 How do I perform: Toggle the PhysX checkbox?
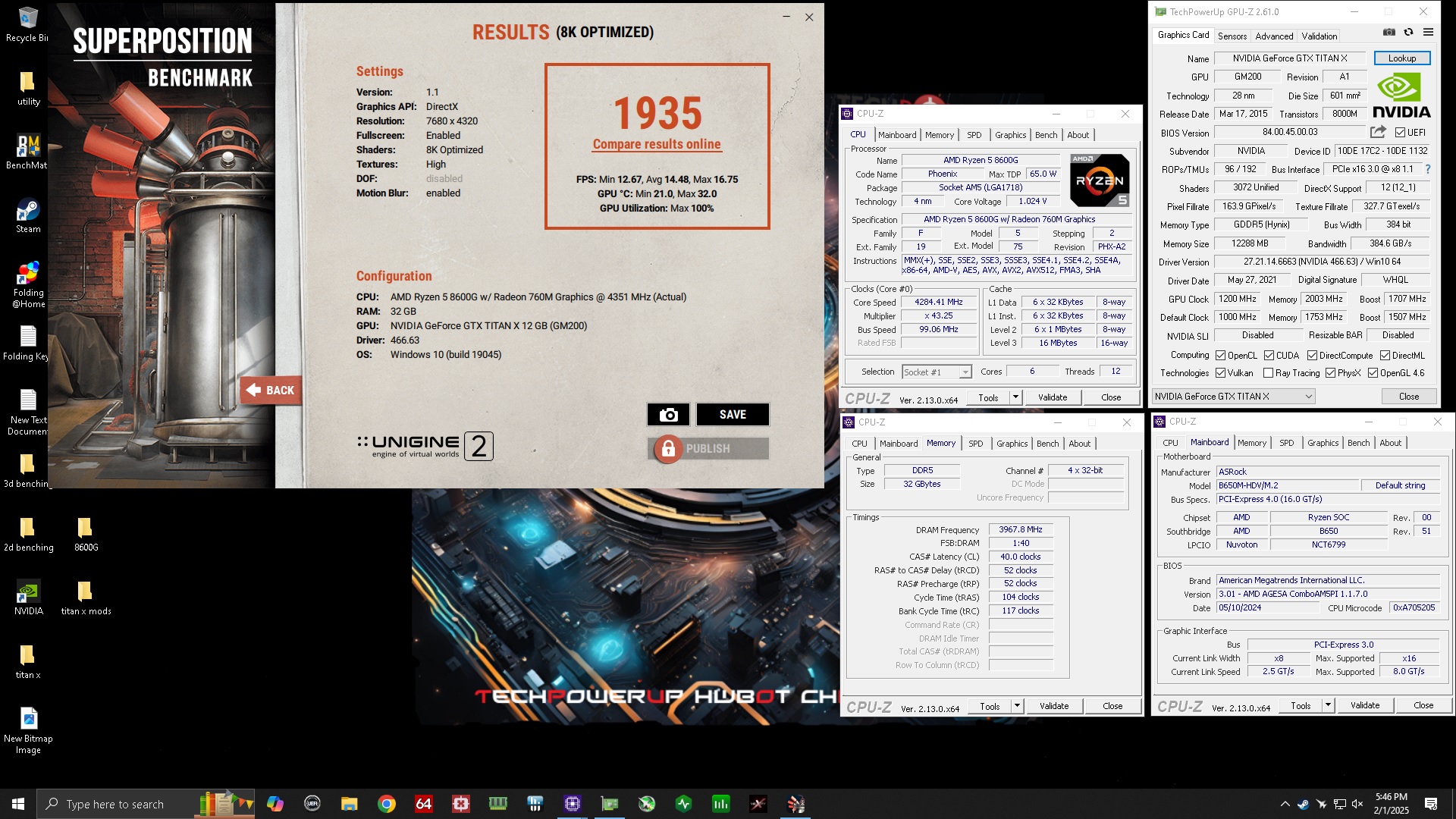1330,373
